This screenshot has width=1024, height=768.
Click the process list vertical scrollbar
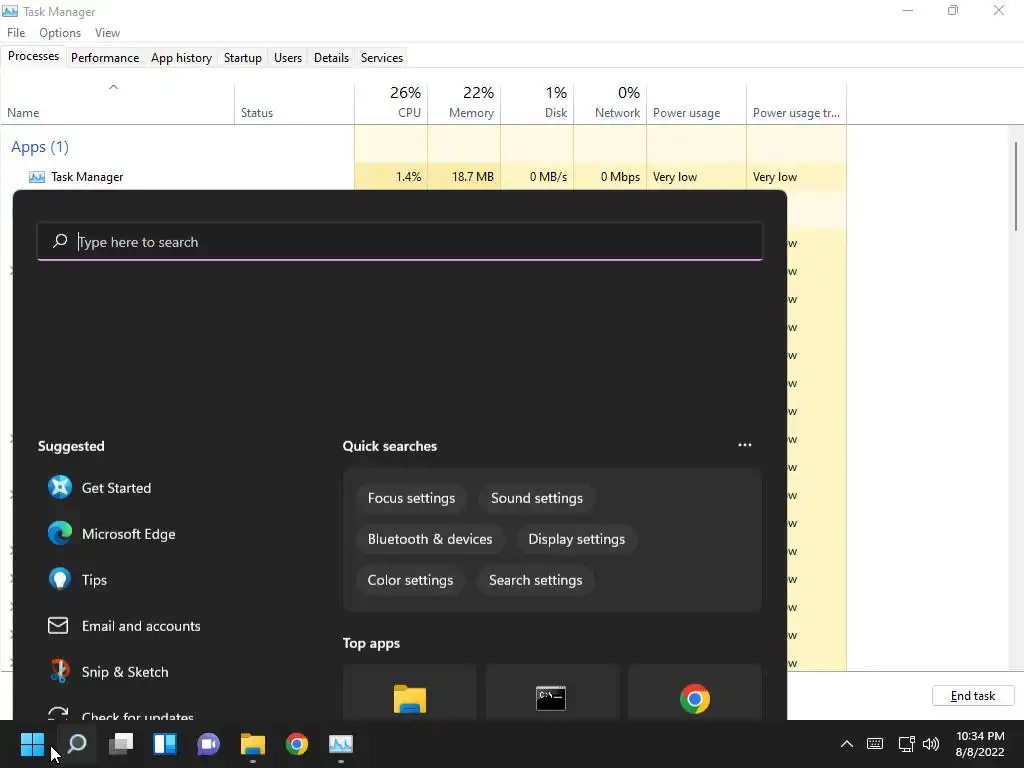1016,186
